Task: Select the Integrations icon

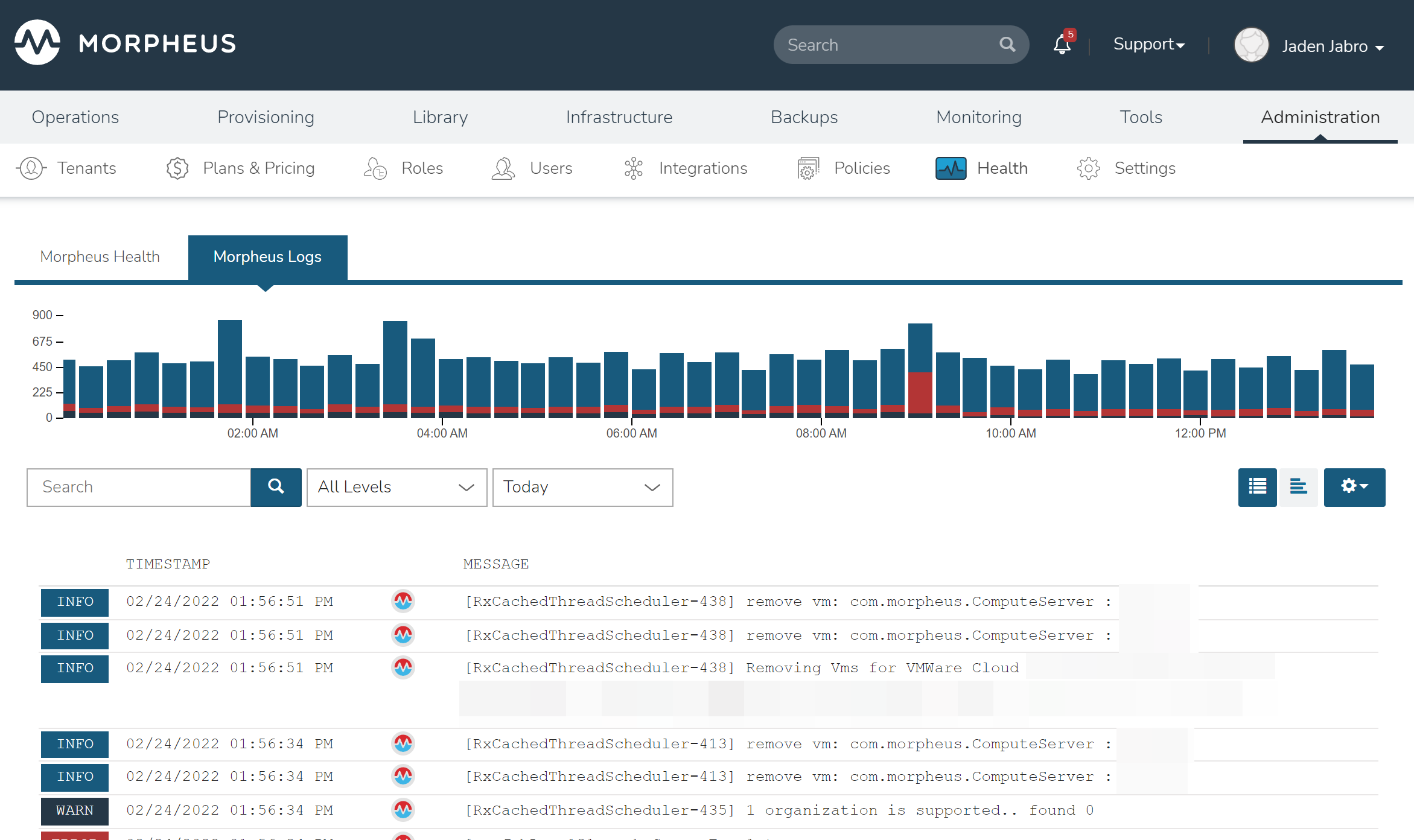Action: [632, 168]
